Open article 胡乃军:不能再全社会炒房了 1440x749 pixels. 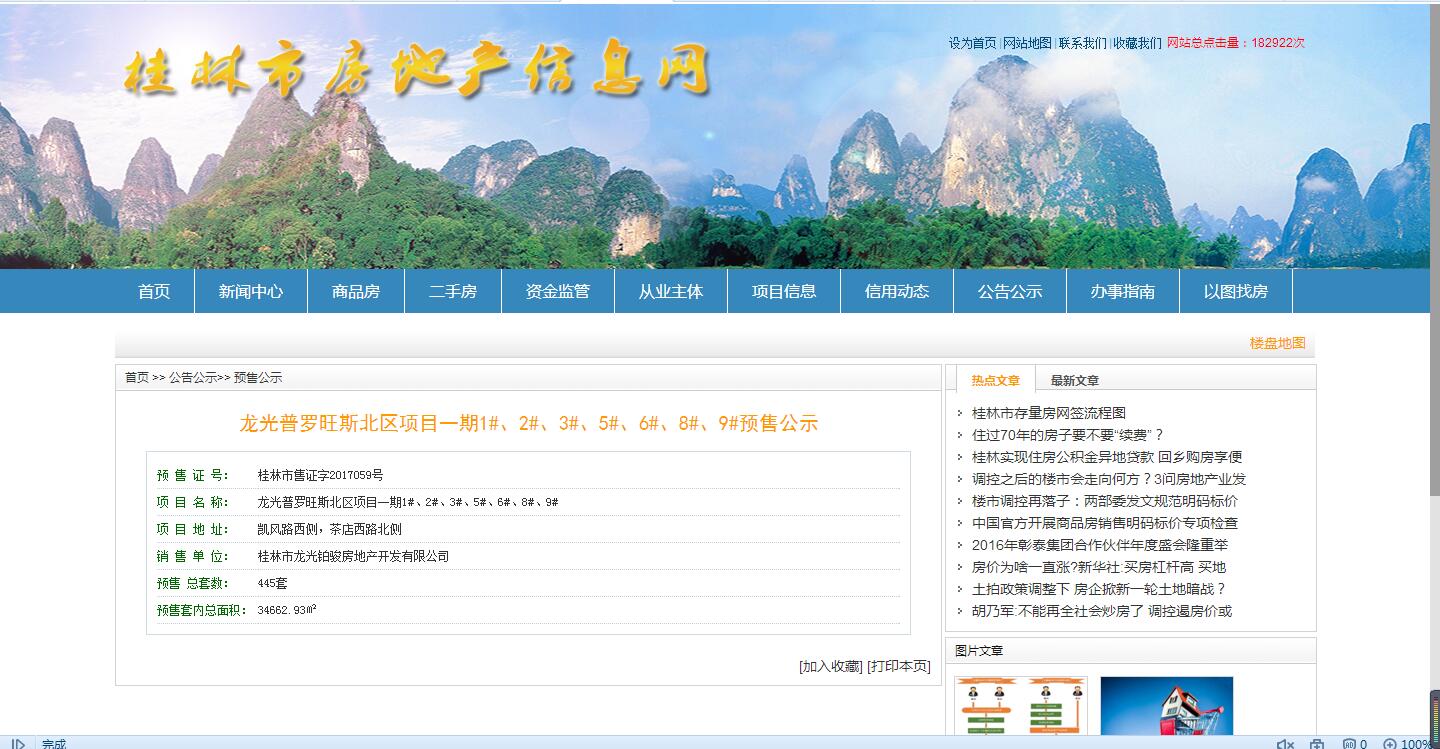[x=1102, y=611]
